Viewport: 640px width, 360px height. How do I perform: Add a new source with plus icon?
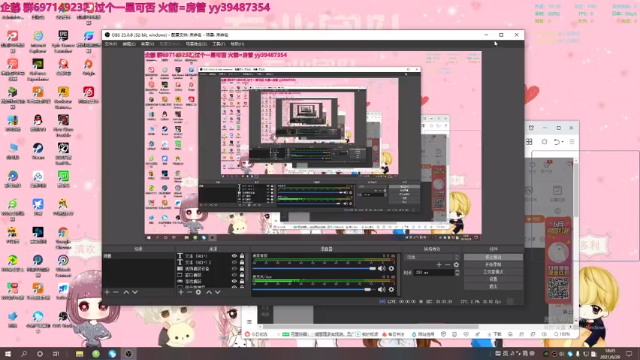(x=181, y=292)
